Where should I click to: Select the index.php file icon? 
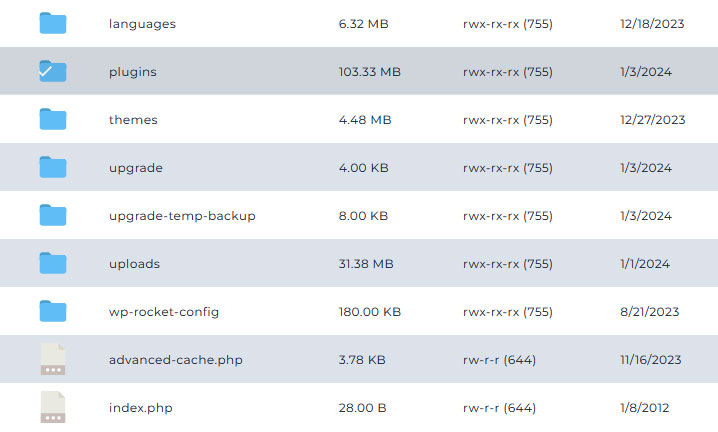click(53, 407)
